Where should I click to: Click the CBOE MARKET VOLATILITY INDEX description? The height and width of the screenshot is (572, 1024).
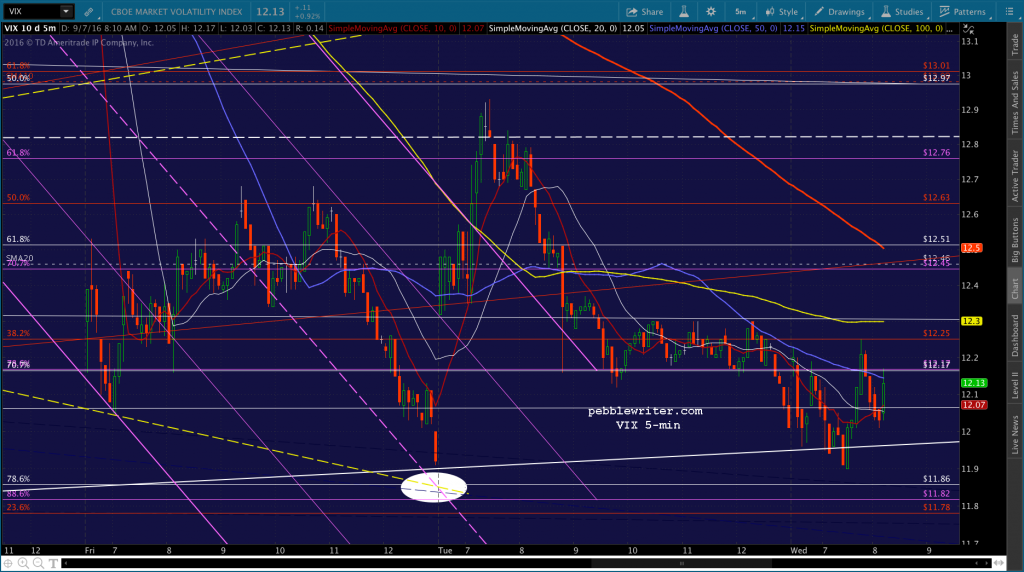(x=176, y=12)
